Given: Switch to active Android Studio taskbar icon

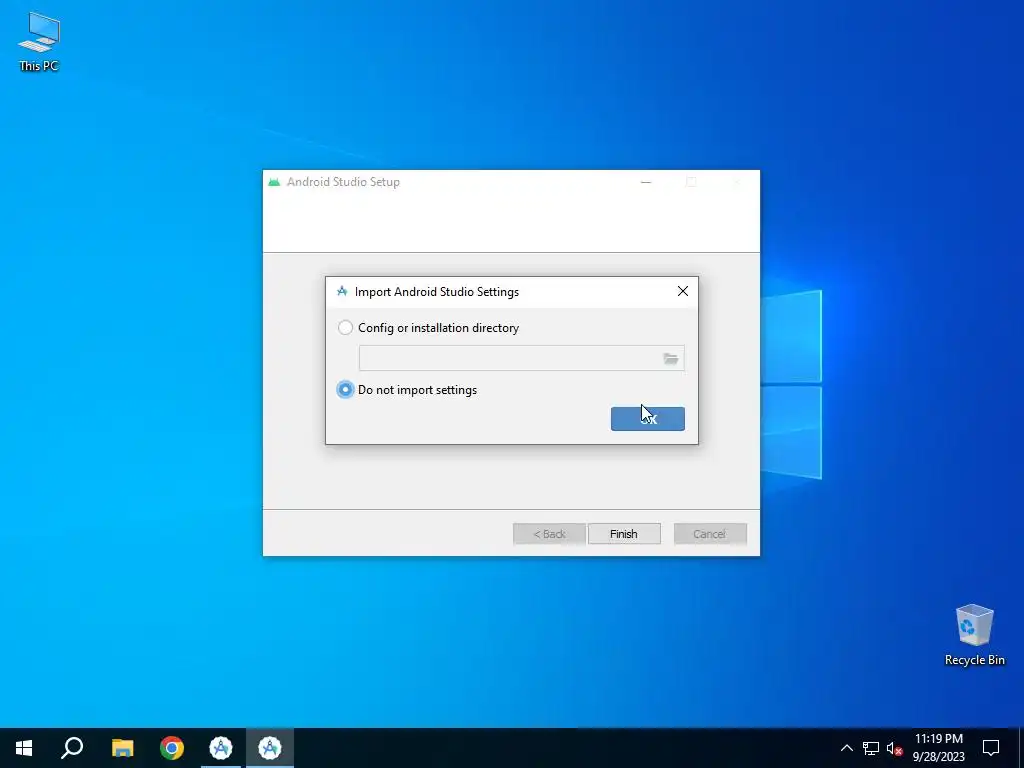Looking at the screenshot, I should 270,748.
